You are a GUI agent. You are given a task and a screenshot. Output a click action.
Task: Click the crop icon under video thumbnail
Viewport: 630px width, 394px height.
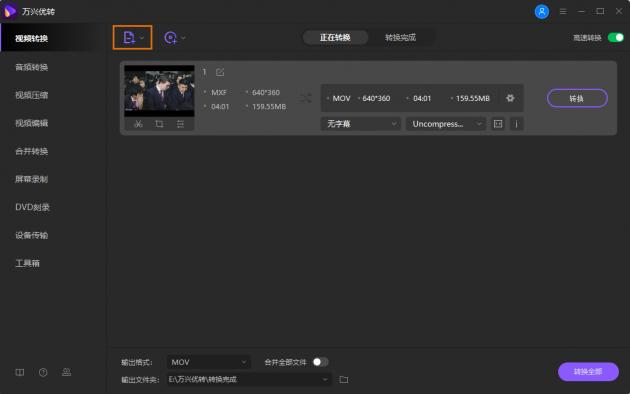tap(159, 124)
